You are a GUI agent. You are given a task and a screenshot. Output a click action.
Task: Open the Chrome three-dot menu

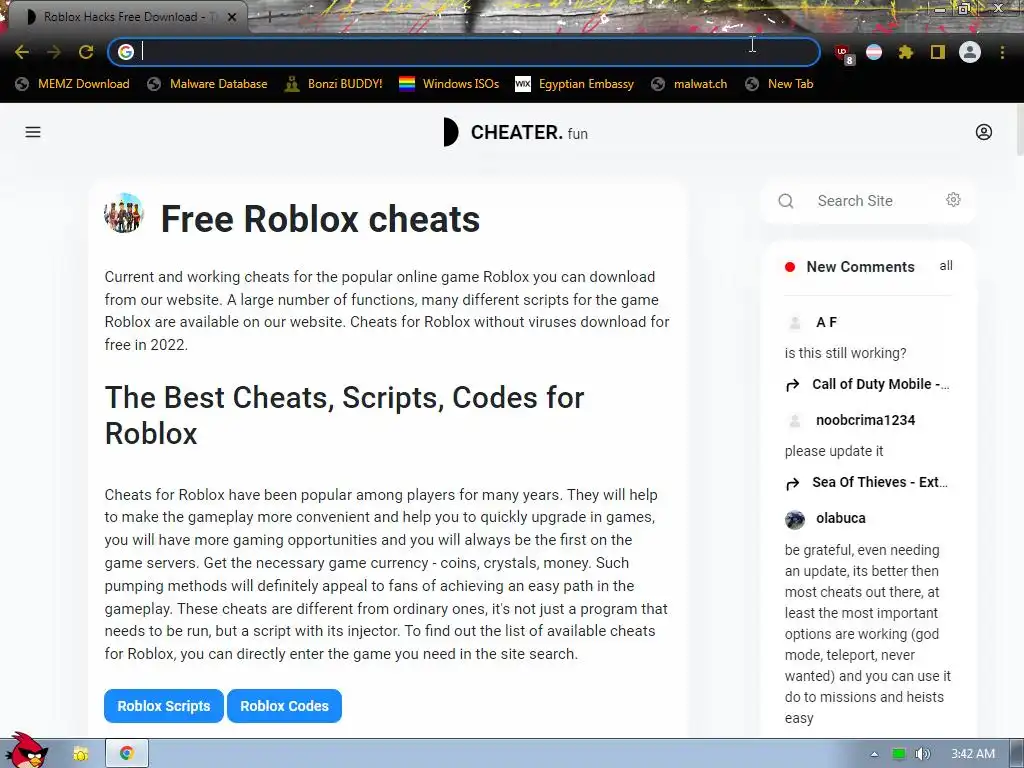tap(1002, 52)
